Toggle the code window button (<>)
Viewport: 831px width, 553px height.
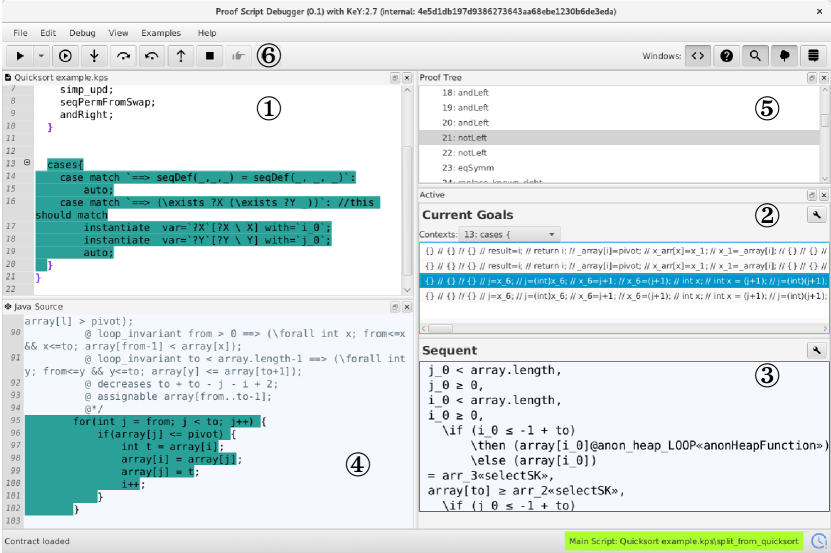pos(699,55)
